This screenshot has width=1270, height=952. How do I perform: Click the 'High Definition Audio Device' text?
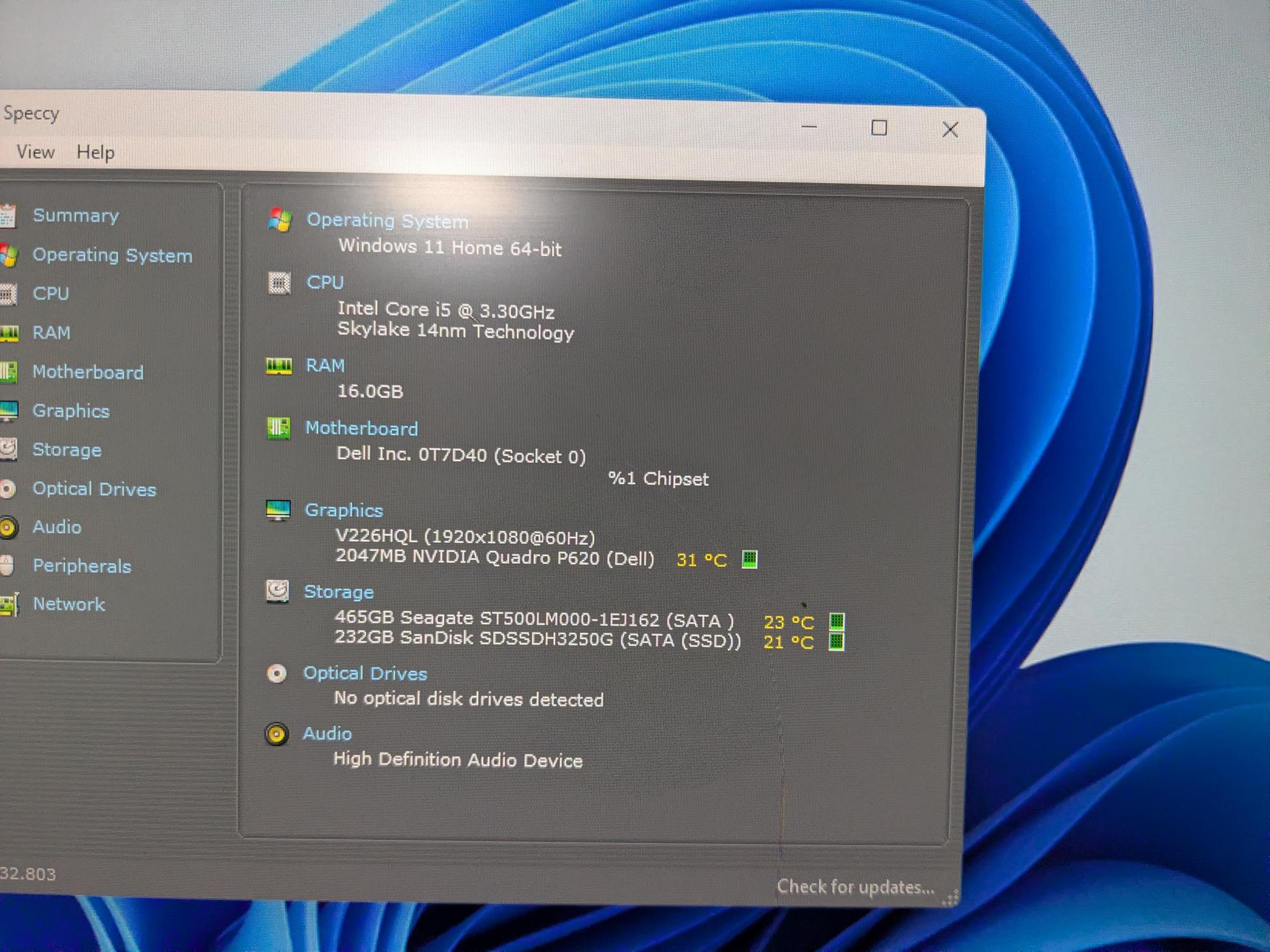click(x=458, y=760)
